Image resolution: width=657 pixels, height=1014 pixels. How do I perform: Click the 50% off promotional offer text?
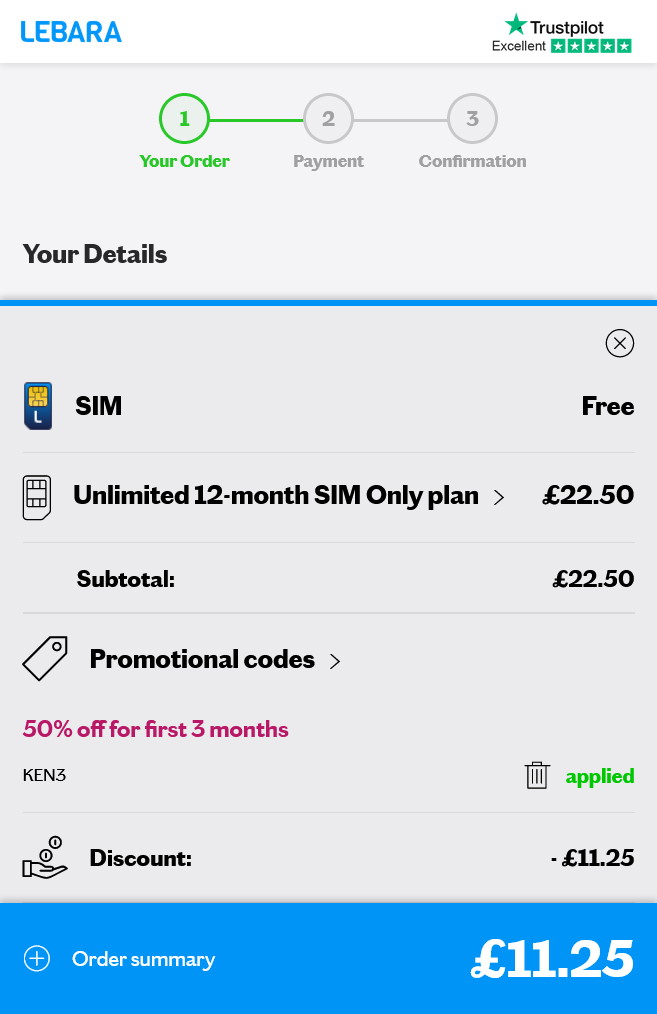[155, 729]
